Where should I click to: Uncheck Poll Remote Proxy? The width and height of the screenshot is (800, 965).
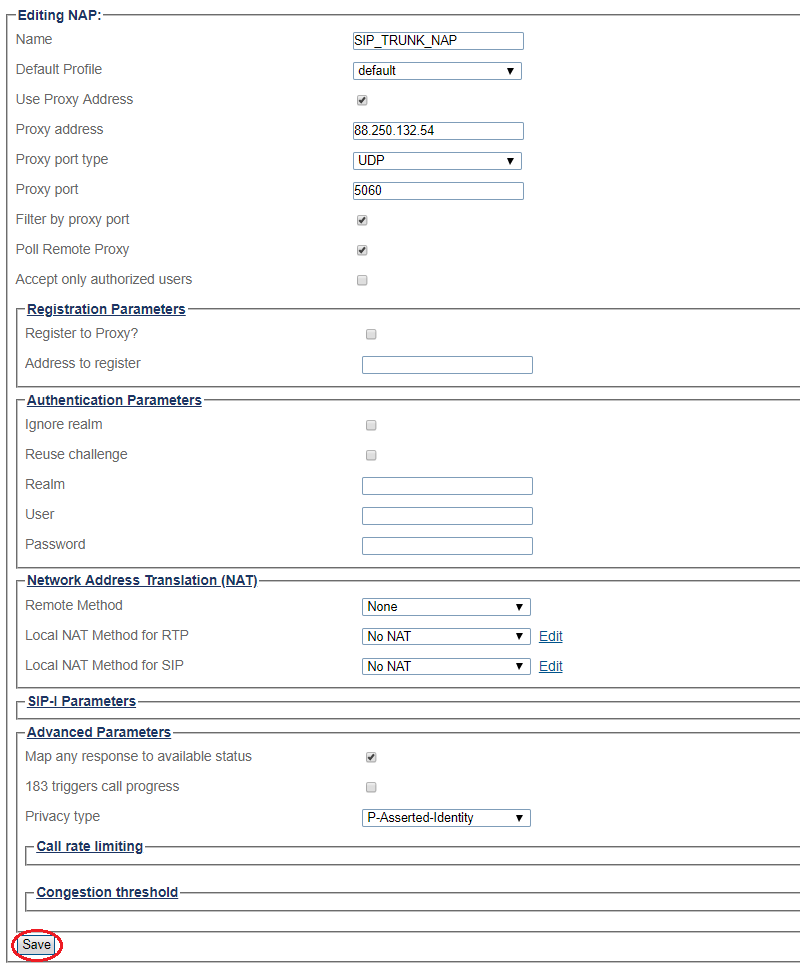tap(362, 250)
